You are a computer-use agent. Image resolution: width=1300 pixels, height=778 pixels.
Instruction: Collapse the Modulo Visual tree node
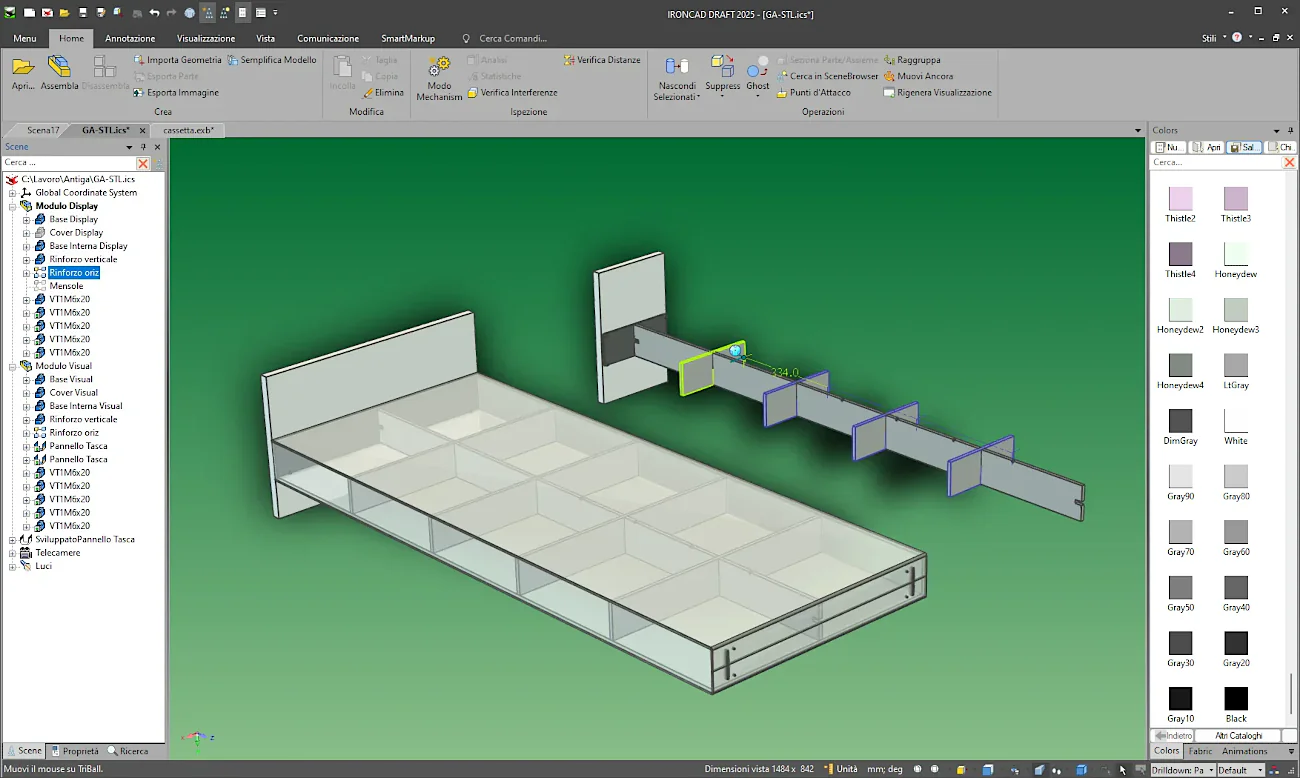pos(13,366)
